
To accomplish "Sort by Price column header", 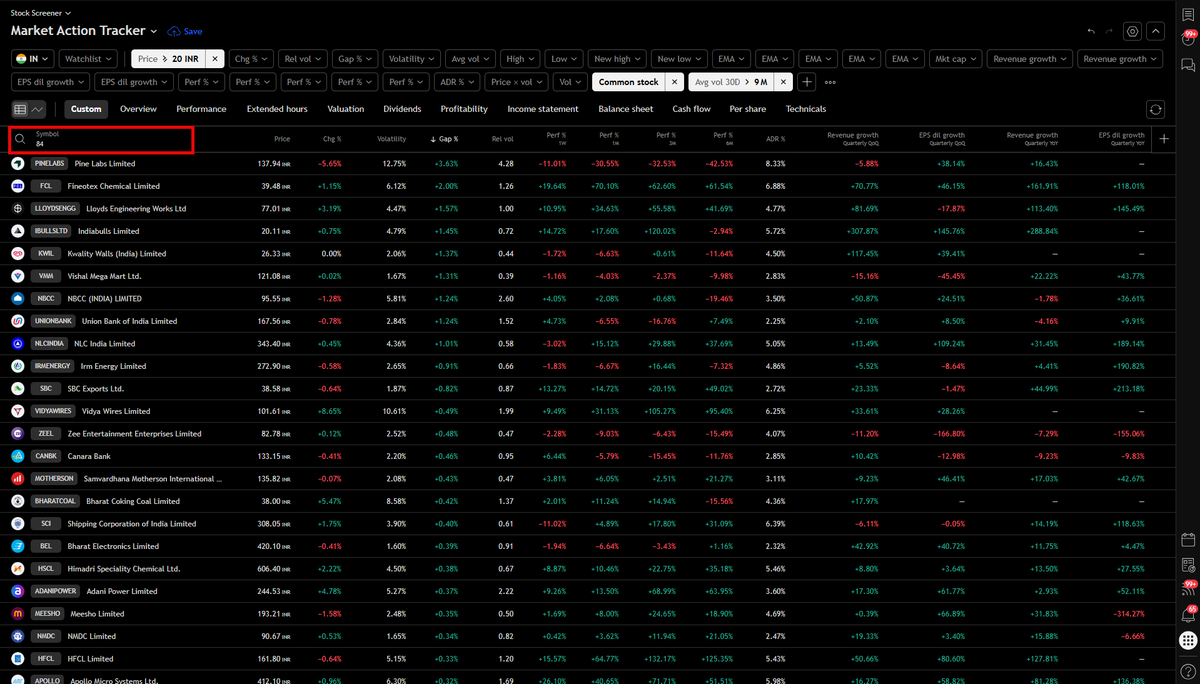I will click(x=283, y=139).
